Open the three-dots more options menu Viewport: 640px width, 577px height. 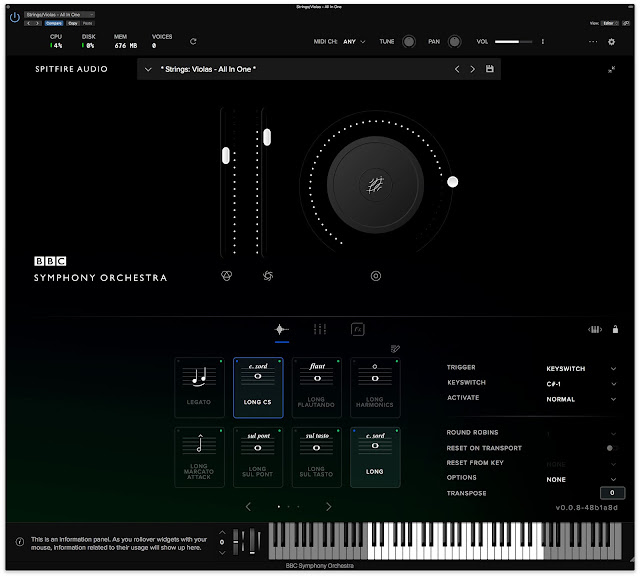pos(593,42)
